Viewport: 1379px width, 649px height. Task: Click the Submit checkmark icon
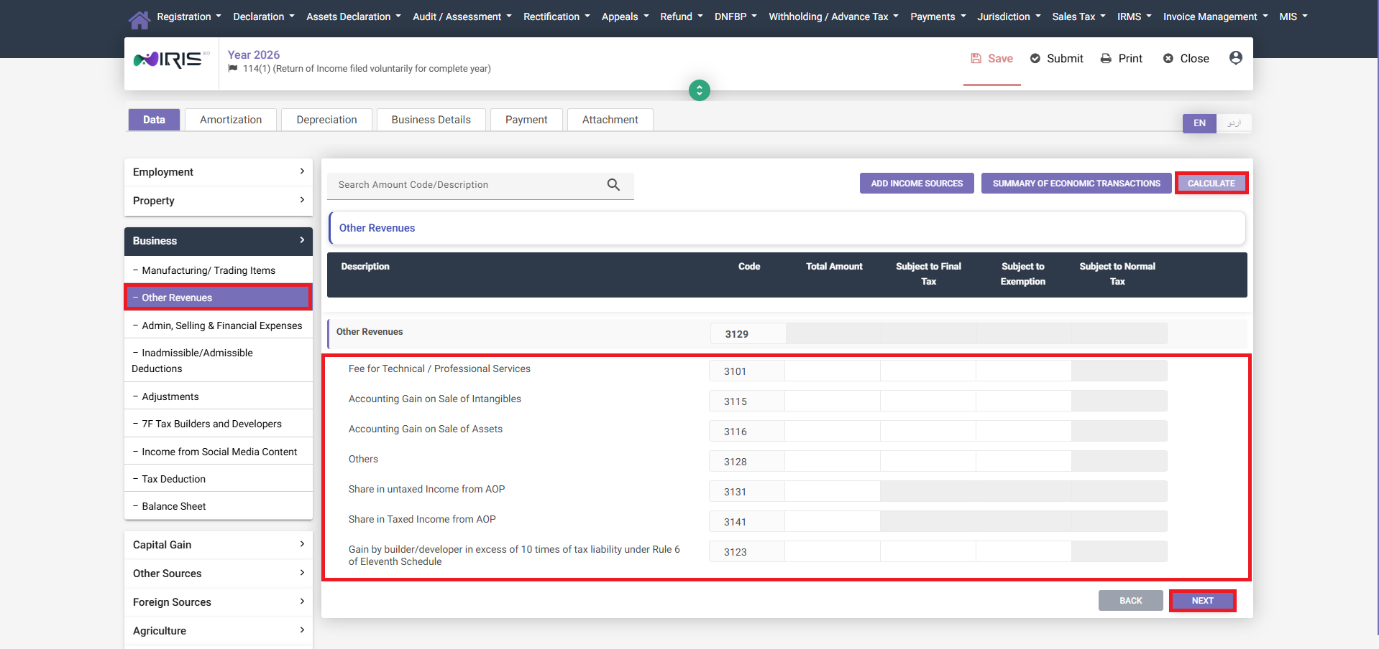click(1035, 59)
